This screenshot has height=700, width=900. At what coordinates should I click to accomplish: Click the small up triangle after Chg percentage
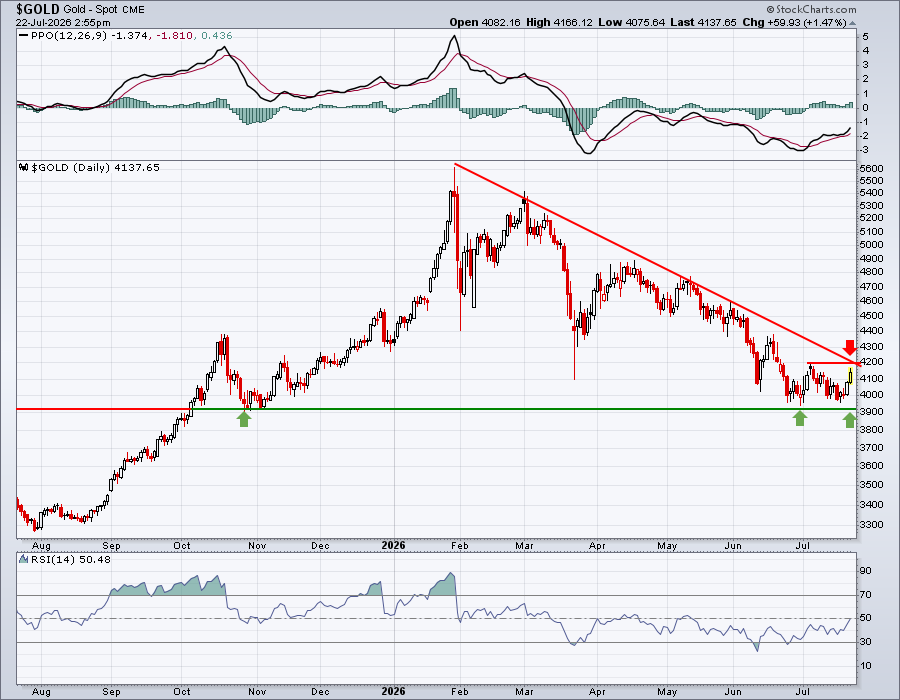(x=852, y=23)
